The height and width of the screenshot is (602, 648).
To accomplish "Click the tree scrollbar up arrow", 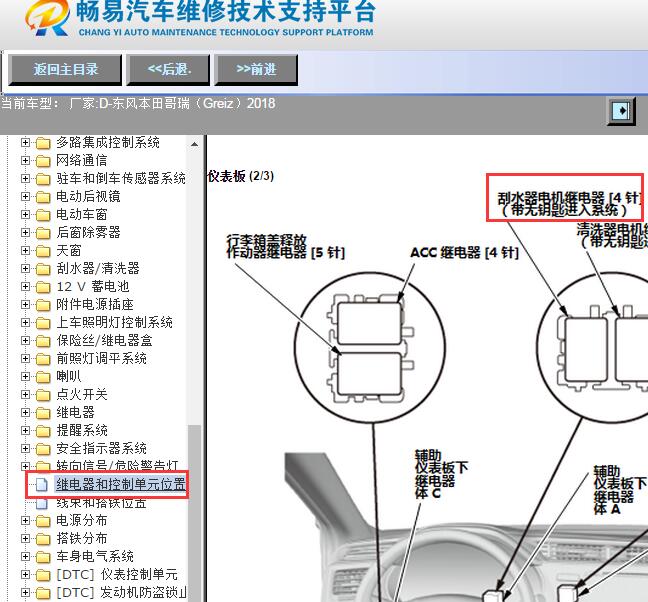I will tap(194, 144).
